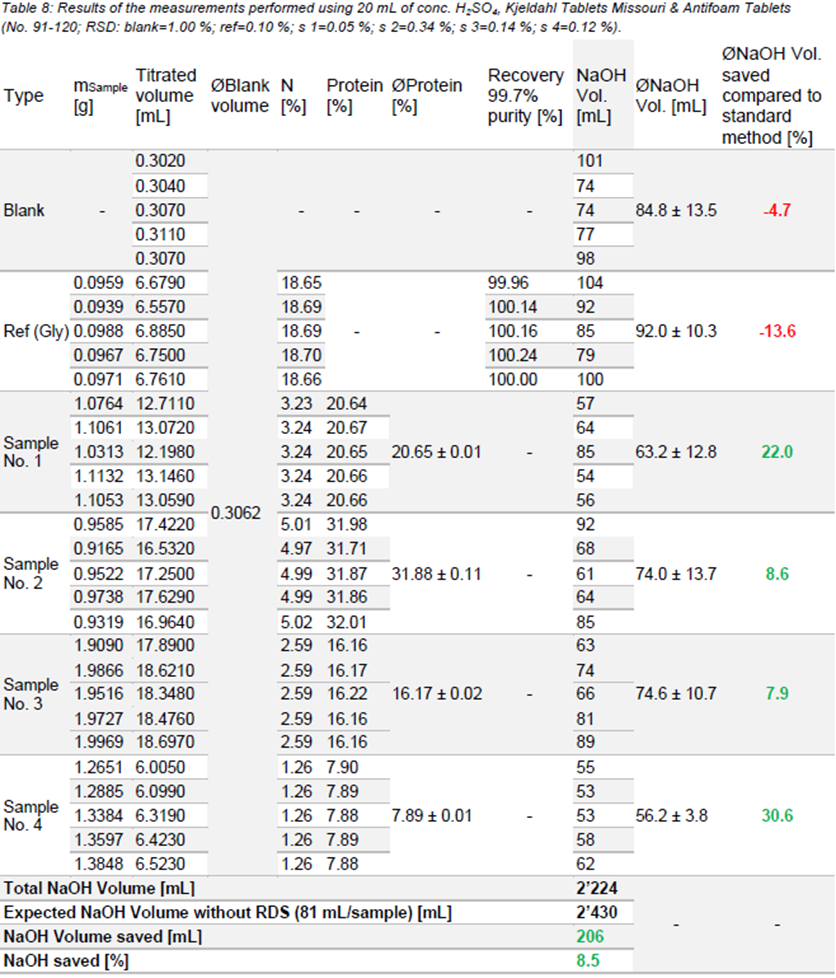The image size is (836, 978).
Task: Select the Type column header
Action: [x=24, y=96]
